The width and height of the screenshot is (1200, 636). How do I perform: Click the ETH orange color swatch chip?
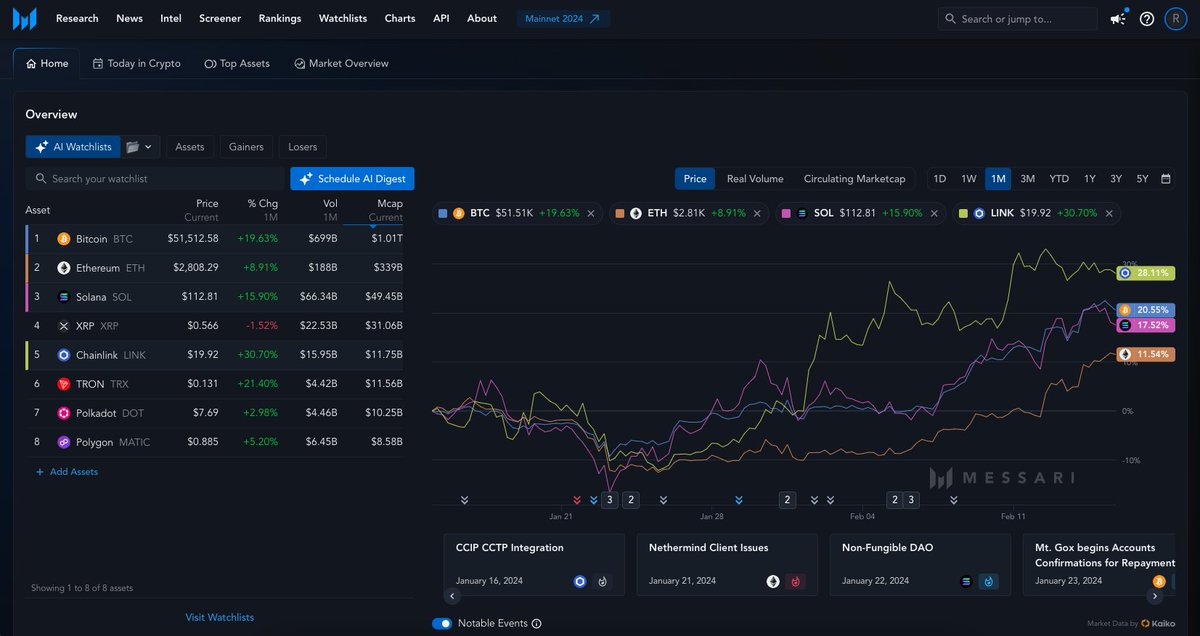(620, 213)
